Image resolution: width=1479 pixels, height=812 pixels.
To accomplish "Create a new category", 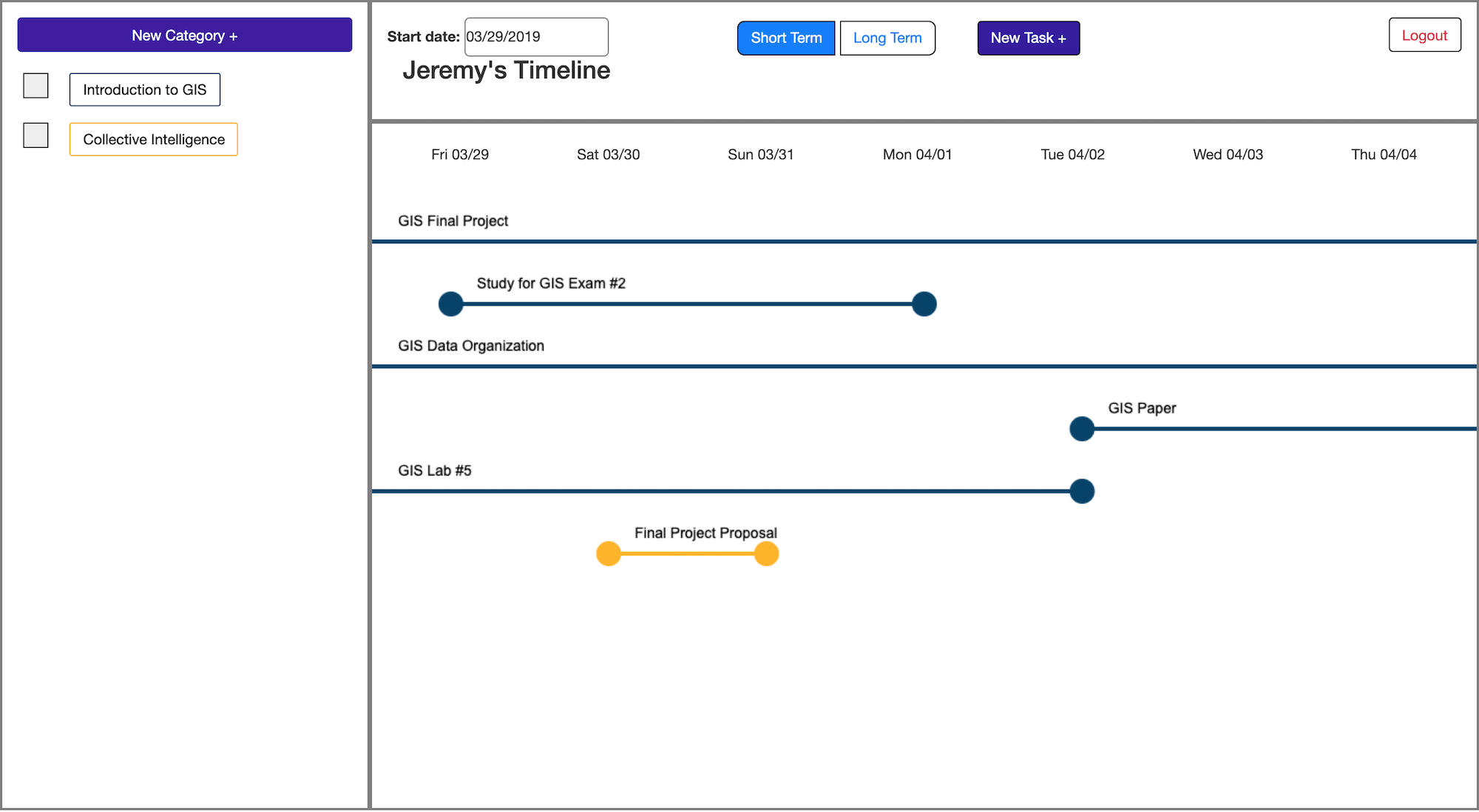I will pos(184,35).
